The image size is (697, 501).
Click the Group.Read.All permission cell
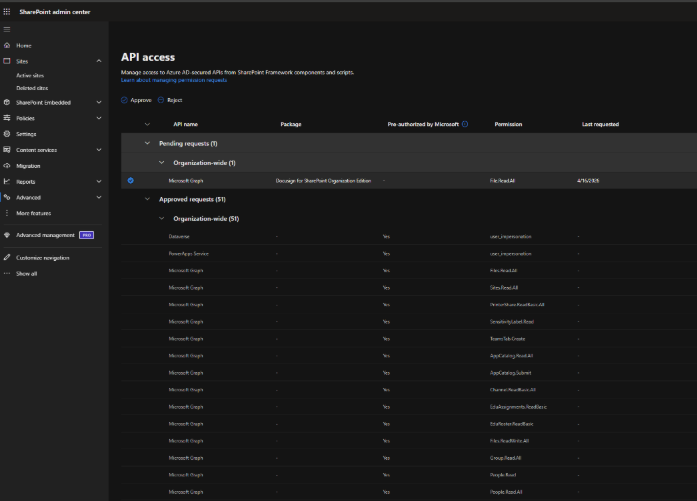point(505,458)
